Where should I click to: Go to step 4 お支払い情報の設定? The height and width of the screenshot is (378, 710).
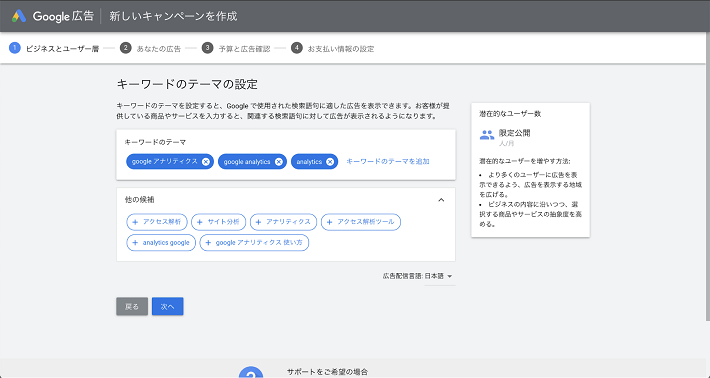(333, 48)
